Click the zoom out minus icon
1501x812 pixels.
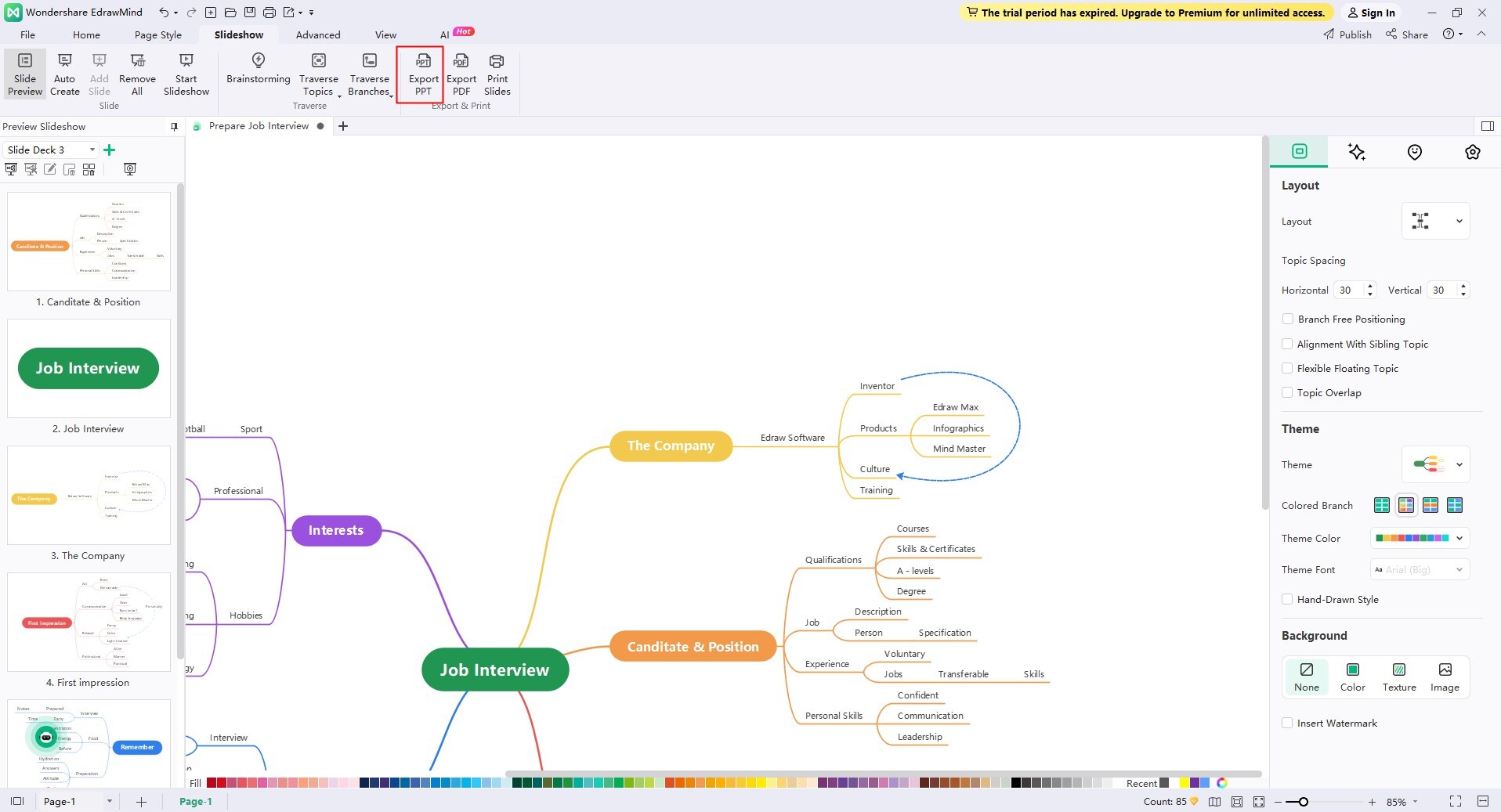click(x=1279, y=802)
